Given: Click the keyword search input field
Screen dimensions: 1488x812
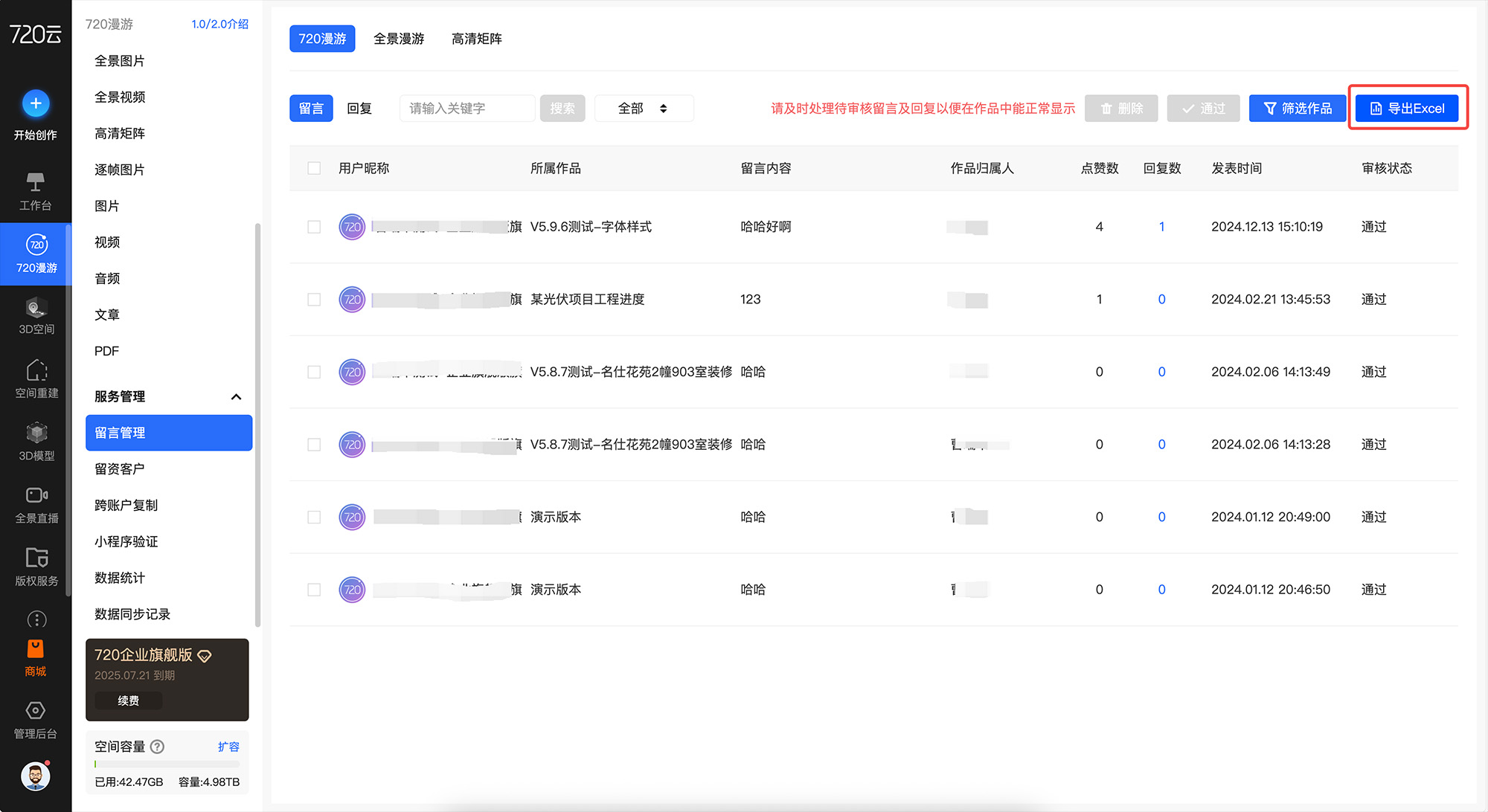Looking at the screenshot, I should (x=466, y=109).
